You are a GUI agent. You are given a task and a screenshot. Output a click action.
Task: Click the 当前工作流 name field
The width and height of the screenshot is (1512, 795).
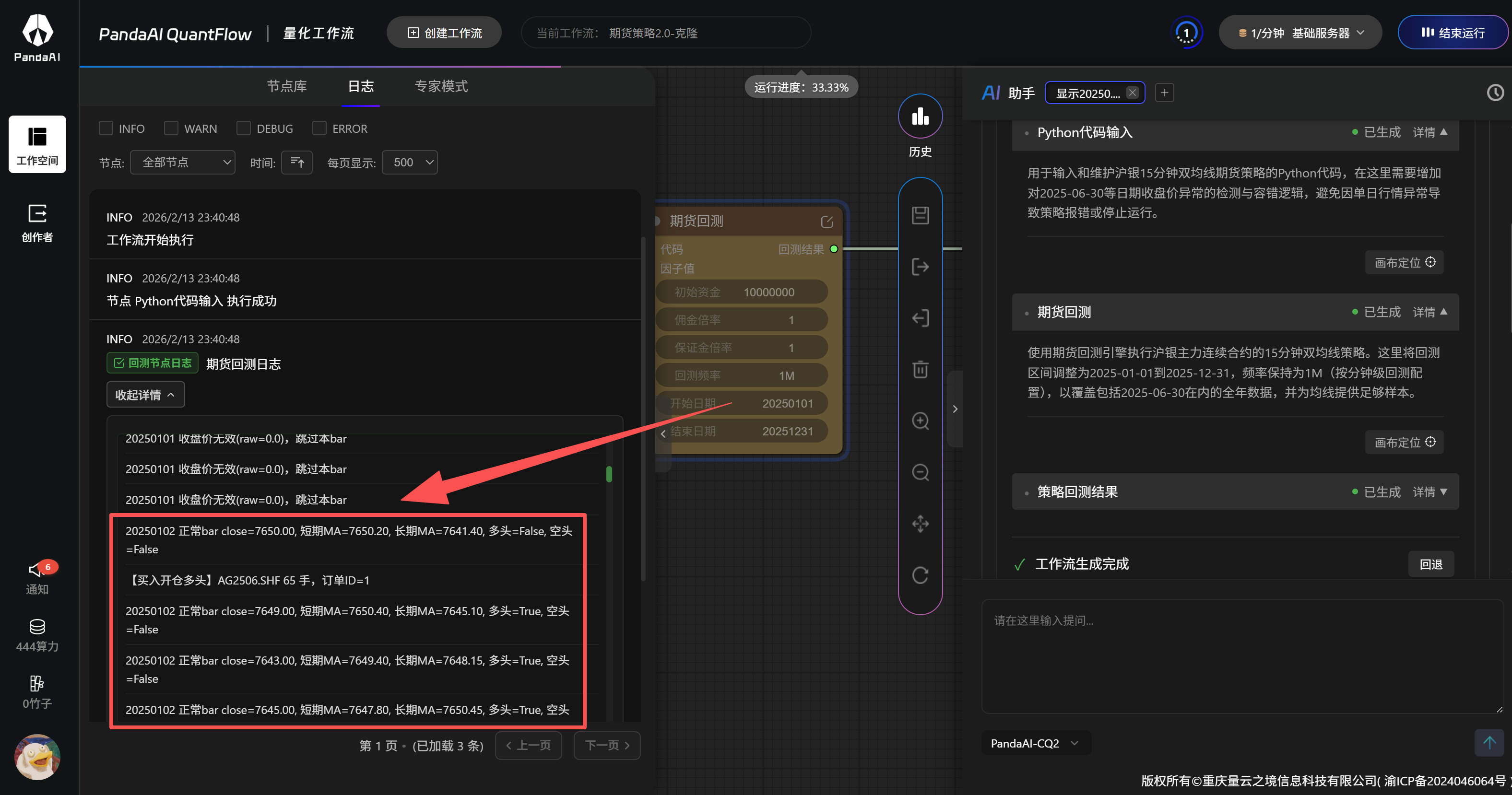click(x=666, y=33)
